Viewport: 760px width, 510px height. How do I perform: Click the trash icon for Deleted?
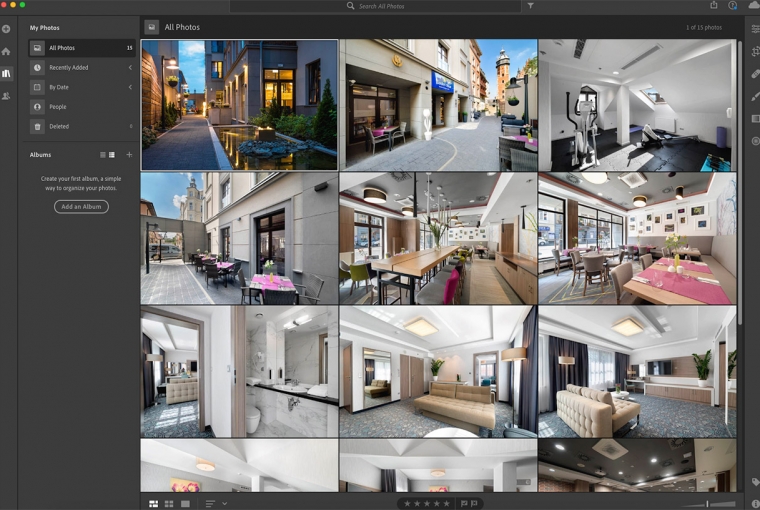click(x=37, y=127)
